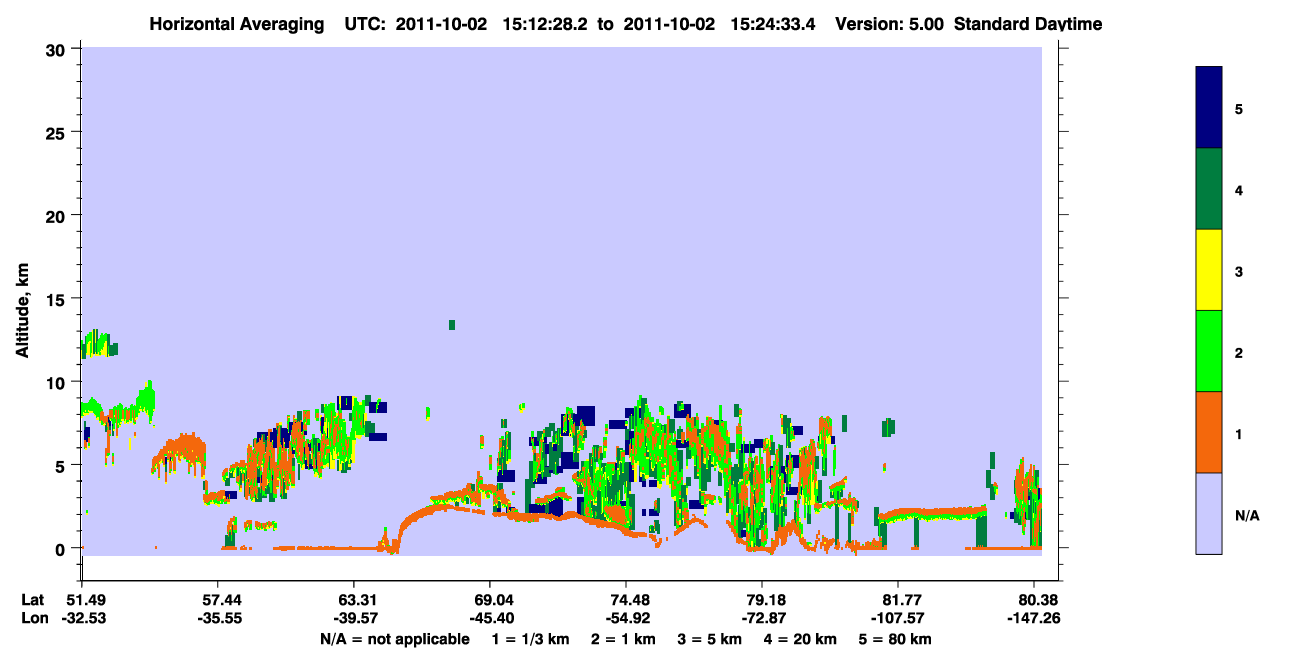Click the dark green color bar segment
The image size is (1300, 667).
(x=1209, y=189)
